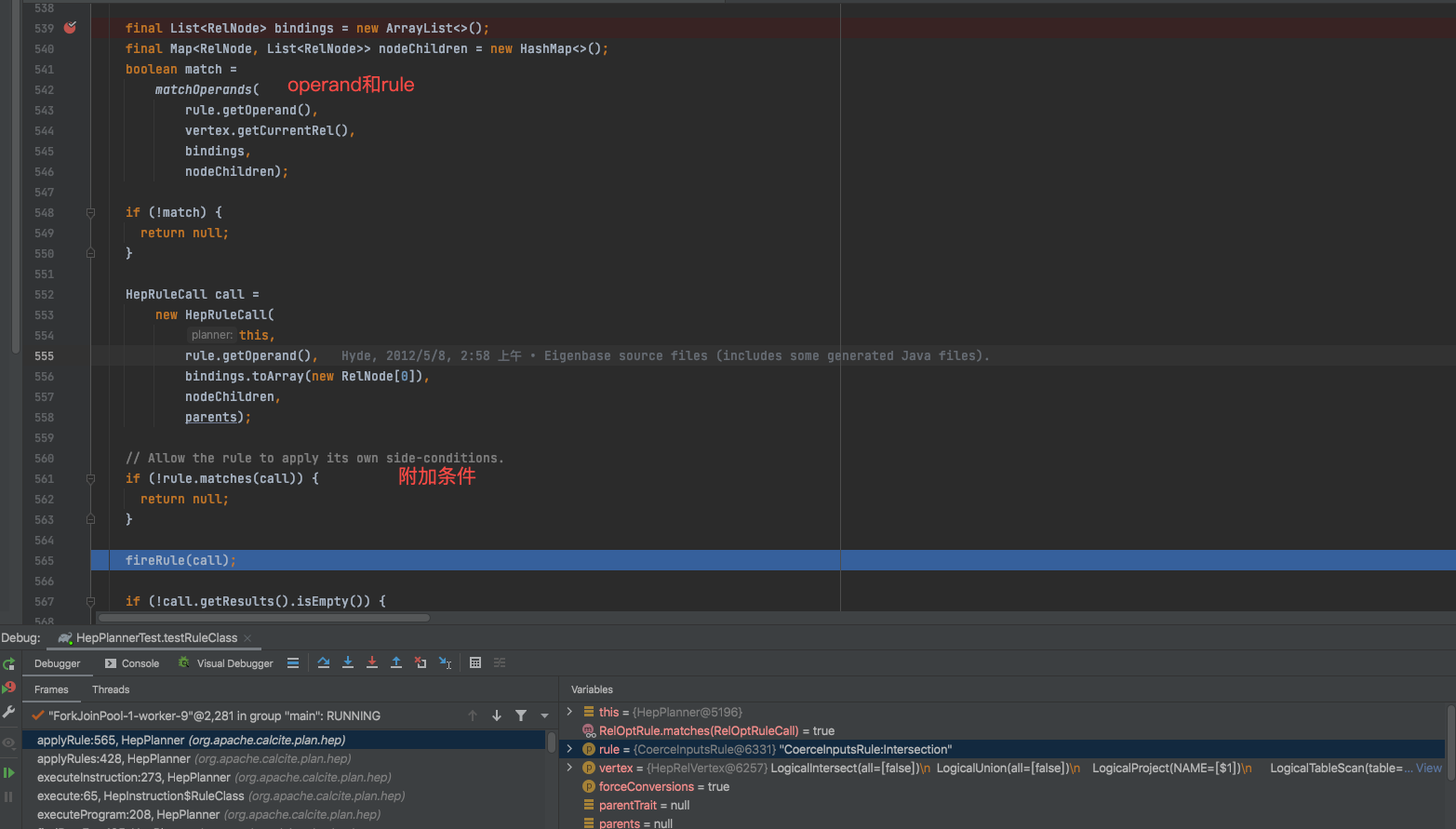Click the Resume Program icon
Viewport: 1456px width, 829px height.
click(8, 772)
